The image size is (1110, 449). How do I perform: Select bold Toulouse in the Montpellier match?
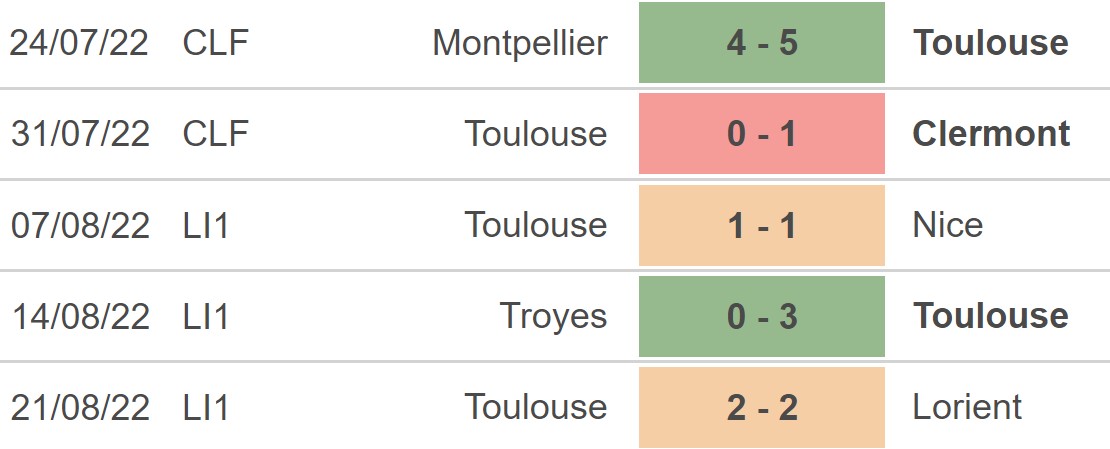point(991,43)
